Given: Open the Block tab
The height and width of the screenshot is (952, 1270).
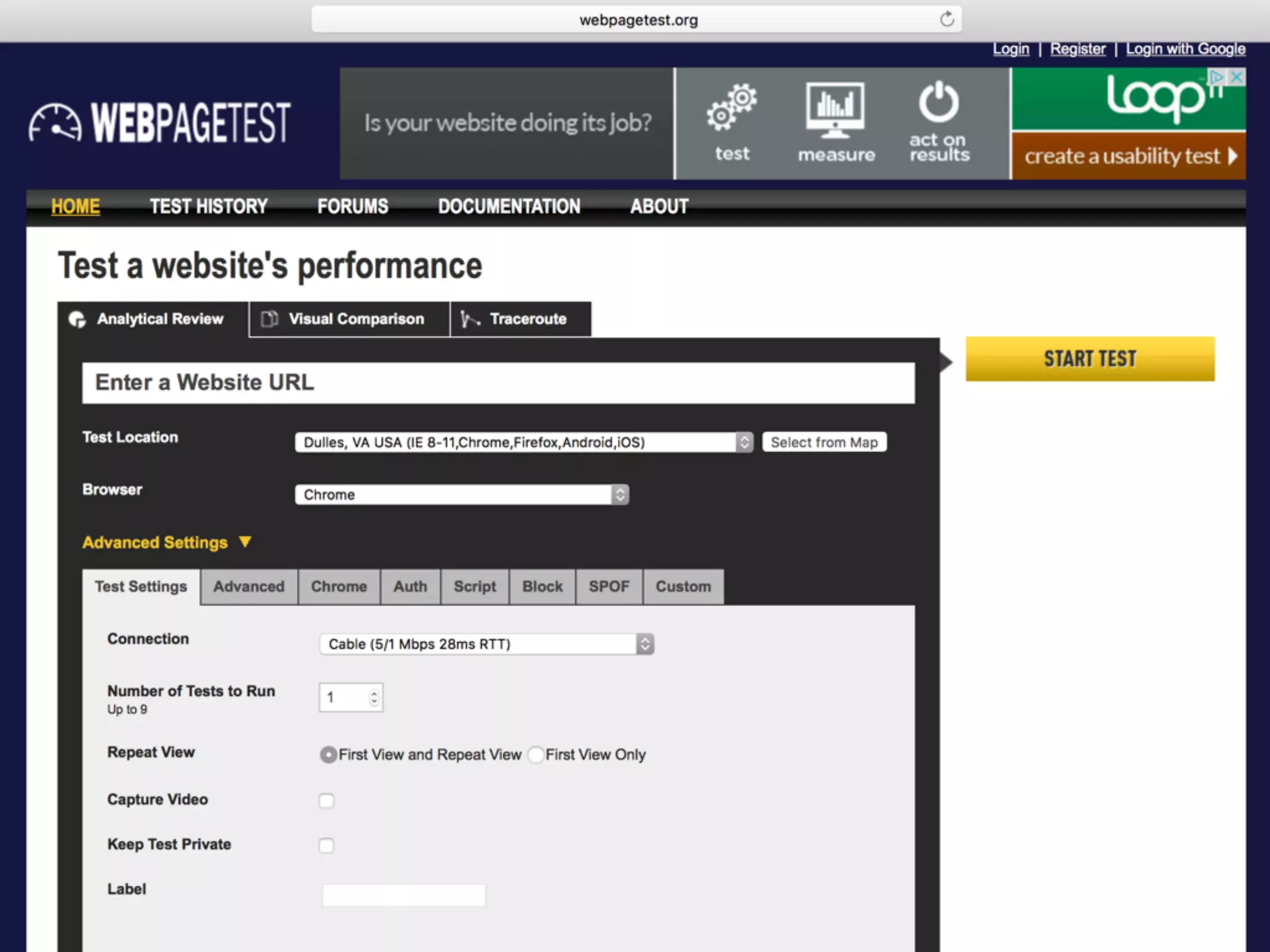Looking at the screenshot, I should point(542,586).
